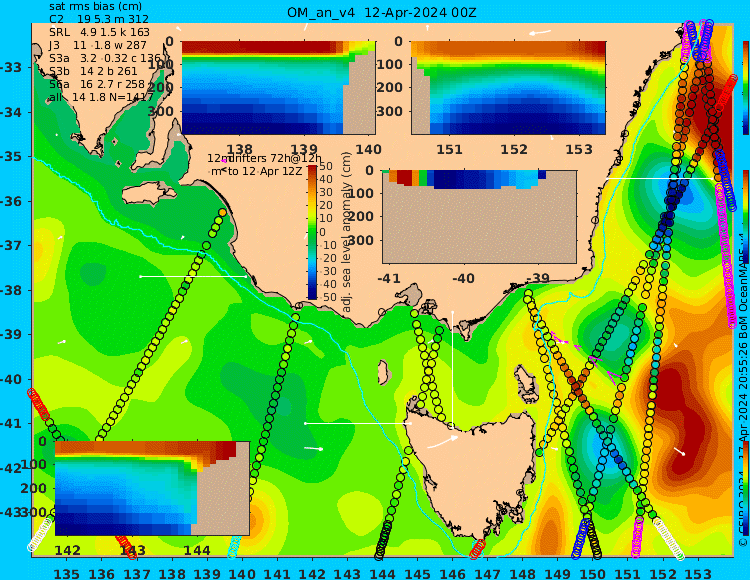
Task: Click the '-39' tick under the middle inset
Action: point(537,278)
